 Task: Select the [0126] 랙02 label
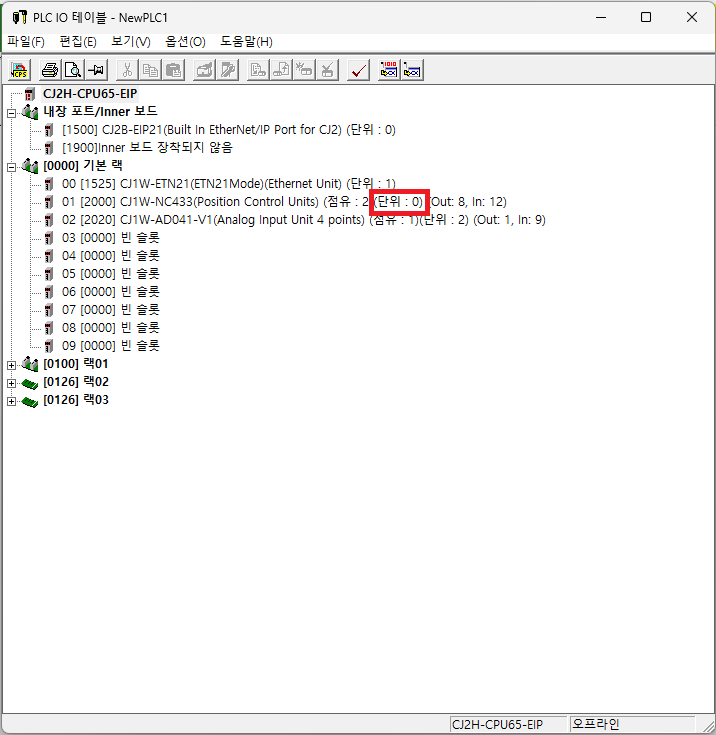(x=76, y=382)
